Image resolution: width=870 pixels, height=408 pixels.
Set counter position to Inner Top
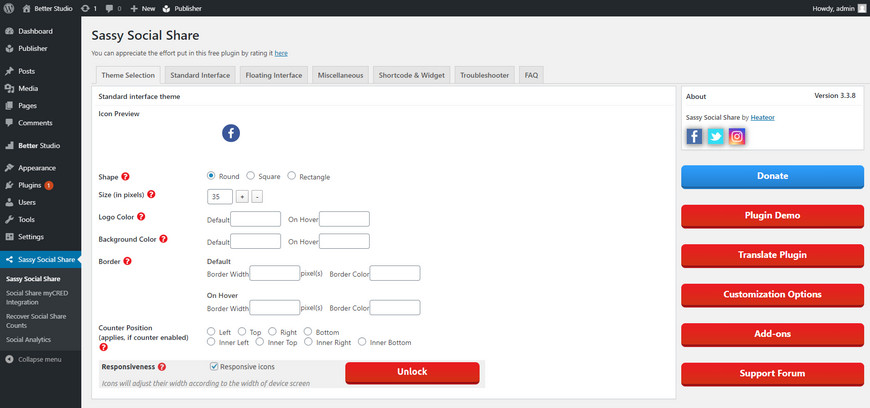coord(260,342)
